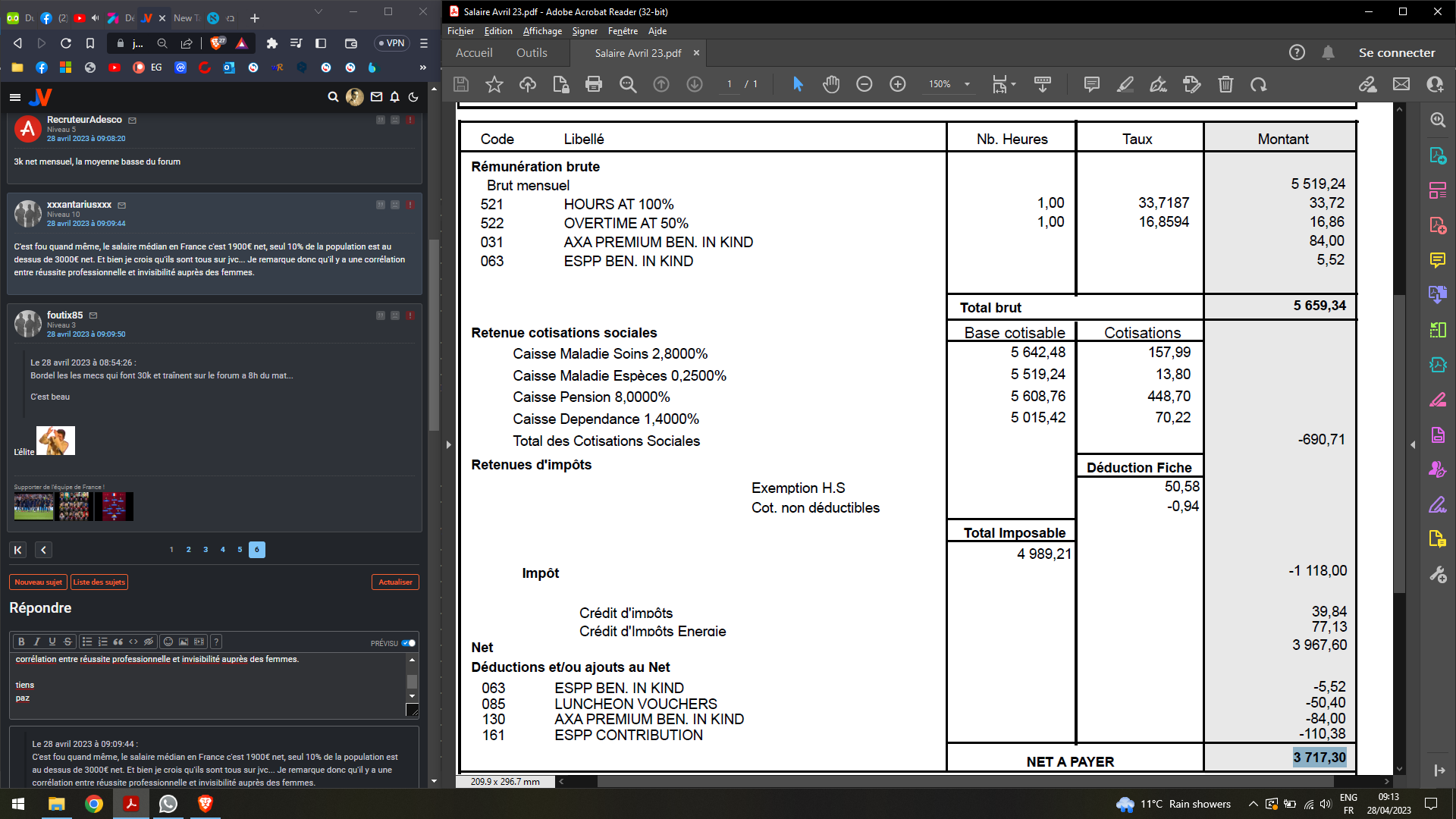
Task: Click the zoom in plus icon
Action: pos(898,84)
